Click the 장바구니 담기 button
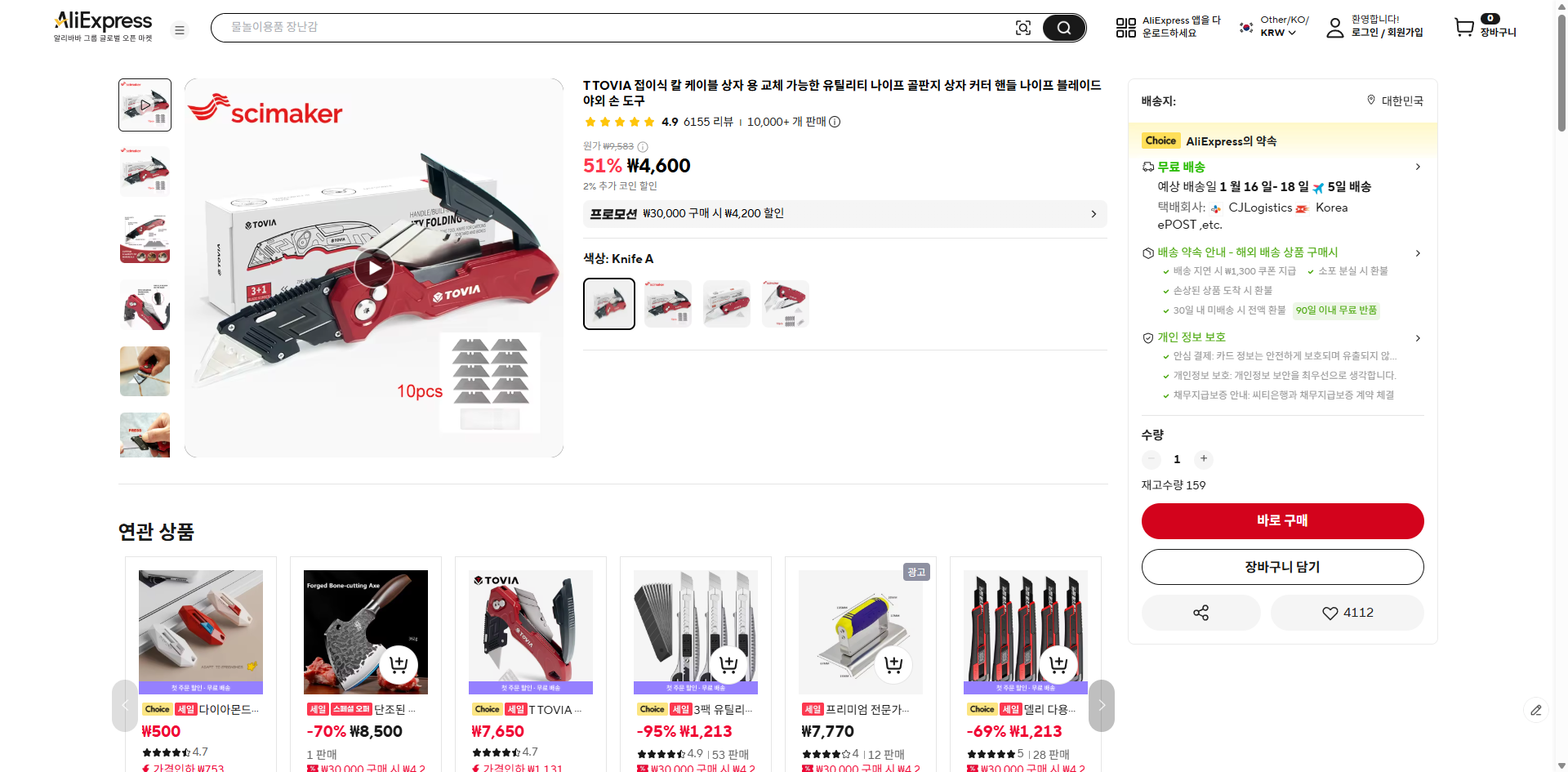This screenshot has height=772, width=1568. (x=1282, y=567)
